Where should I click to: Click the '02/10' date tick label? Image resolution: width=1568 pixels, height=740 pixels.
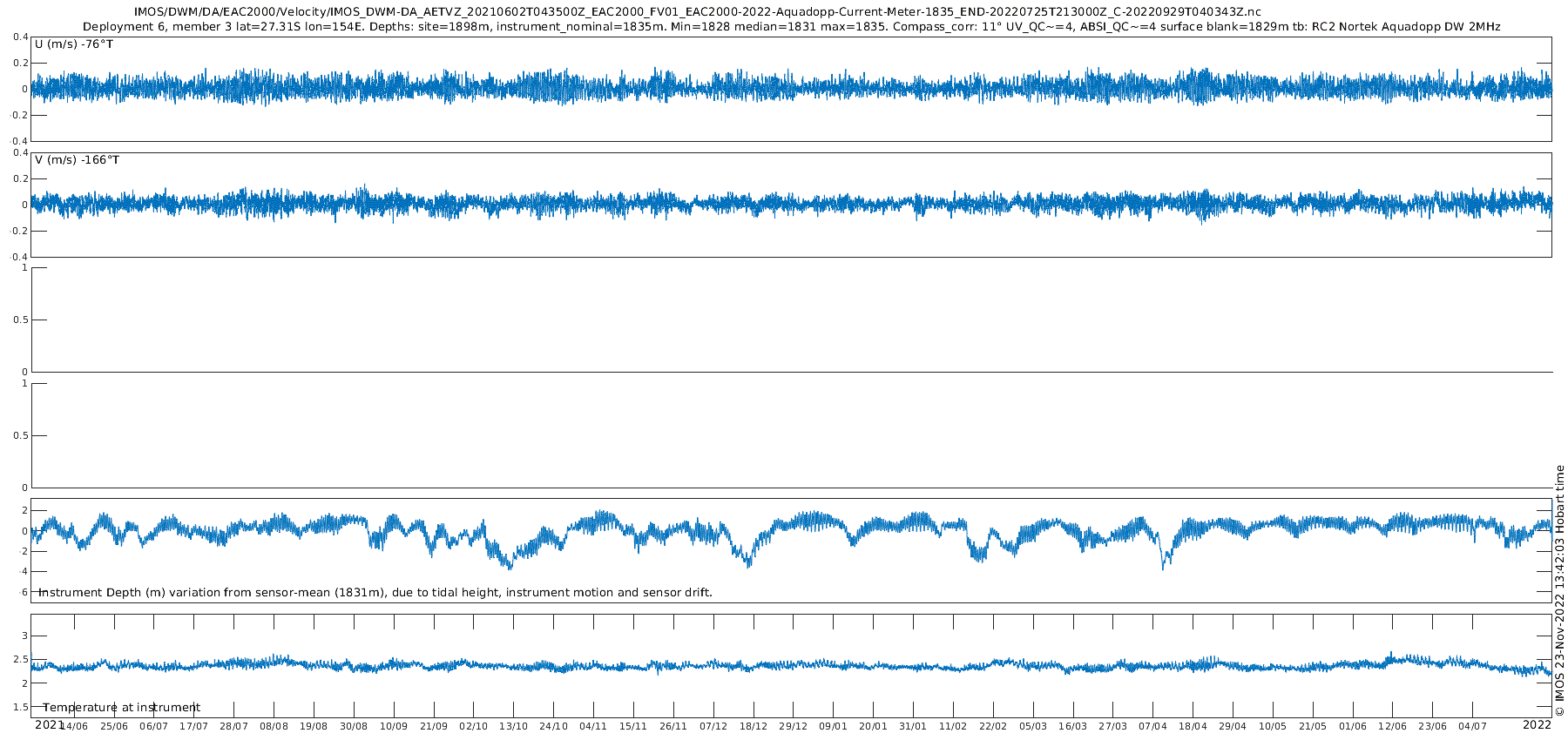(x=474, y=726)
